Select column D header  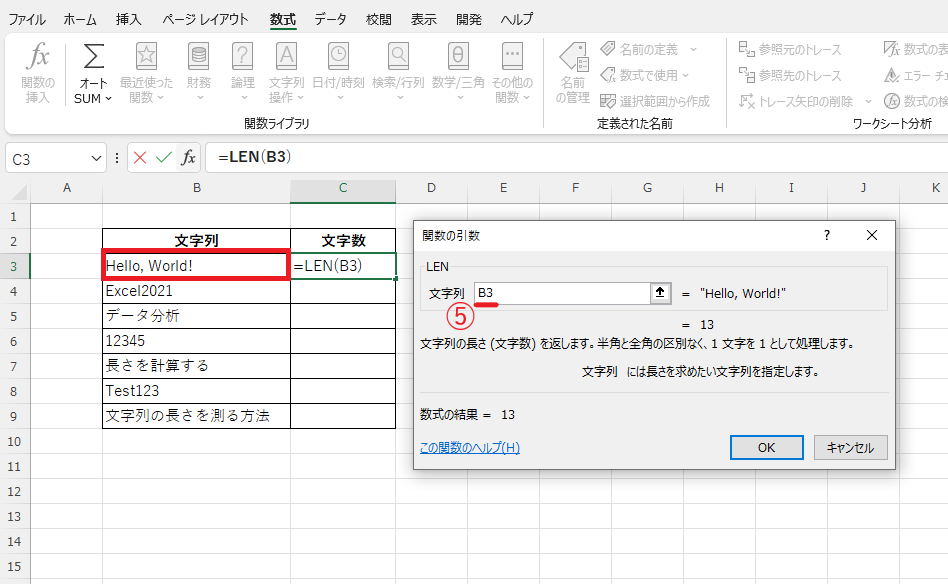[x=431, y=188]
